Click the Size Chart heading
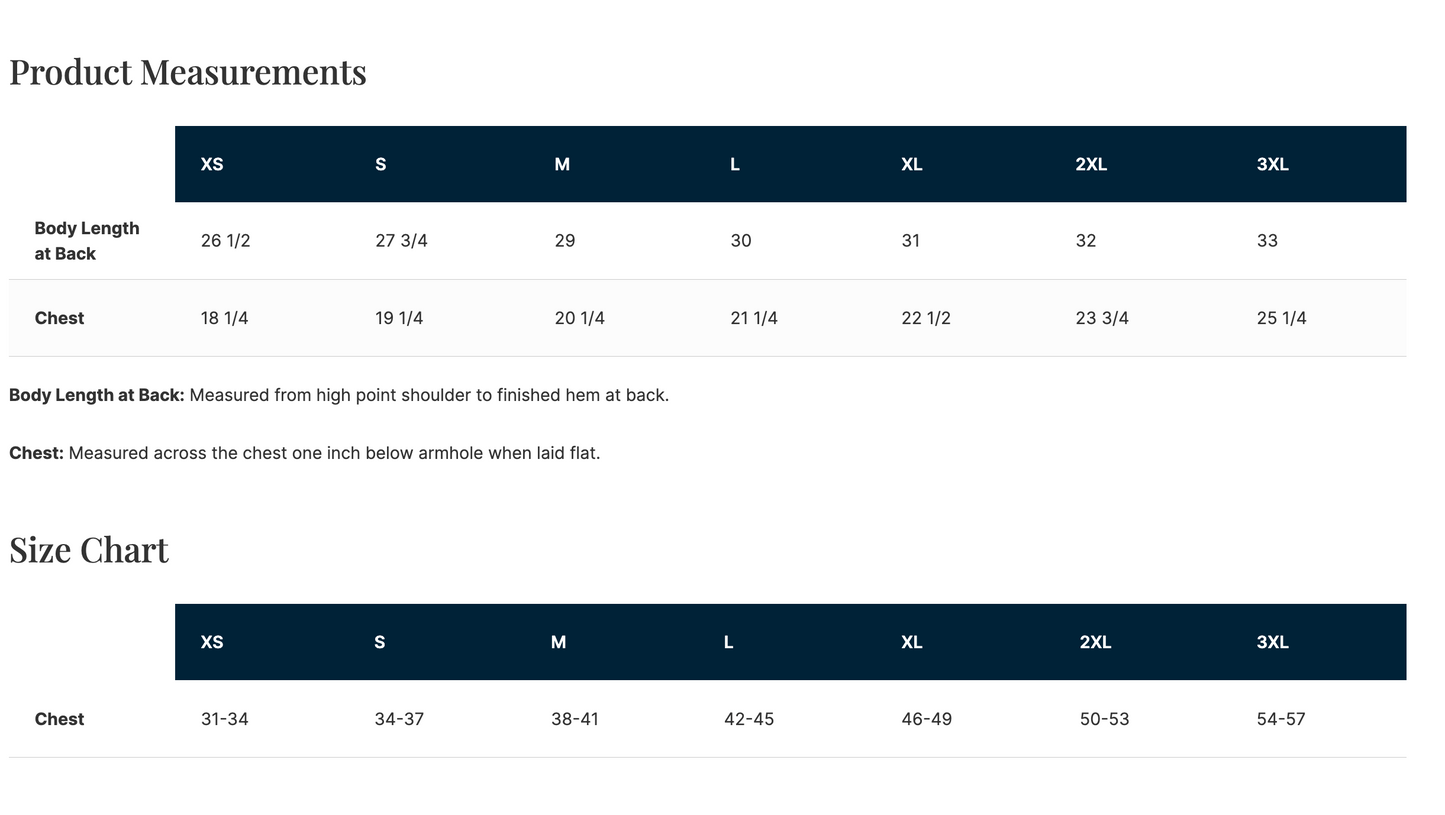Image resolution: width=1445 pixels, height=815 pixels. click(x=89, y=550)
